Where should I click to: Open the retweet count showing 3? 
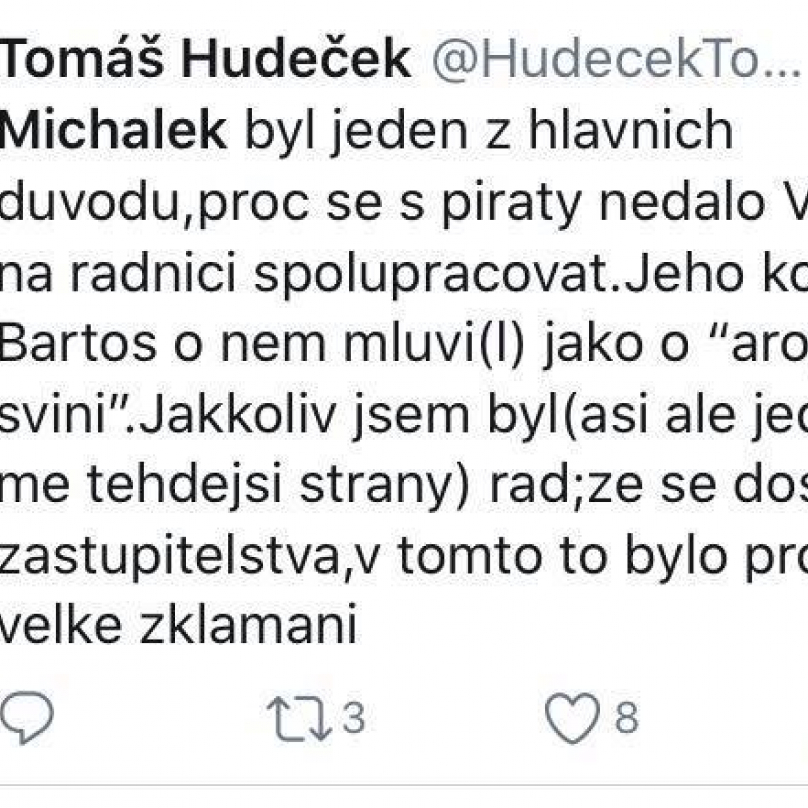point(354,718)
